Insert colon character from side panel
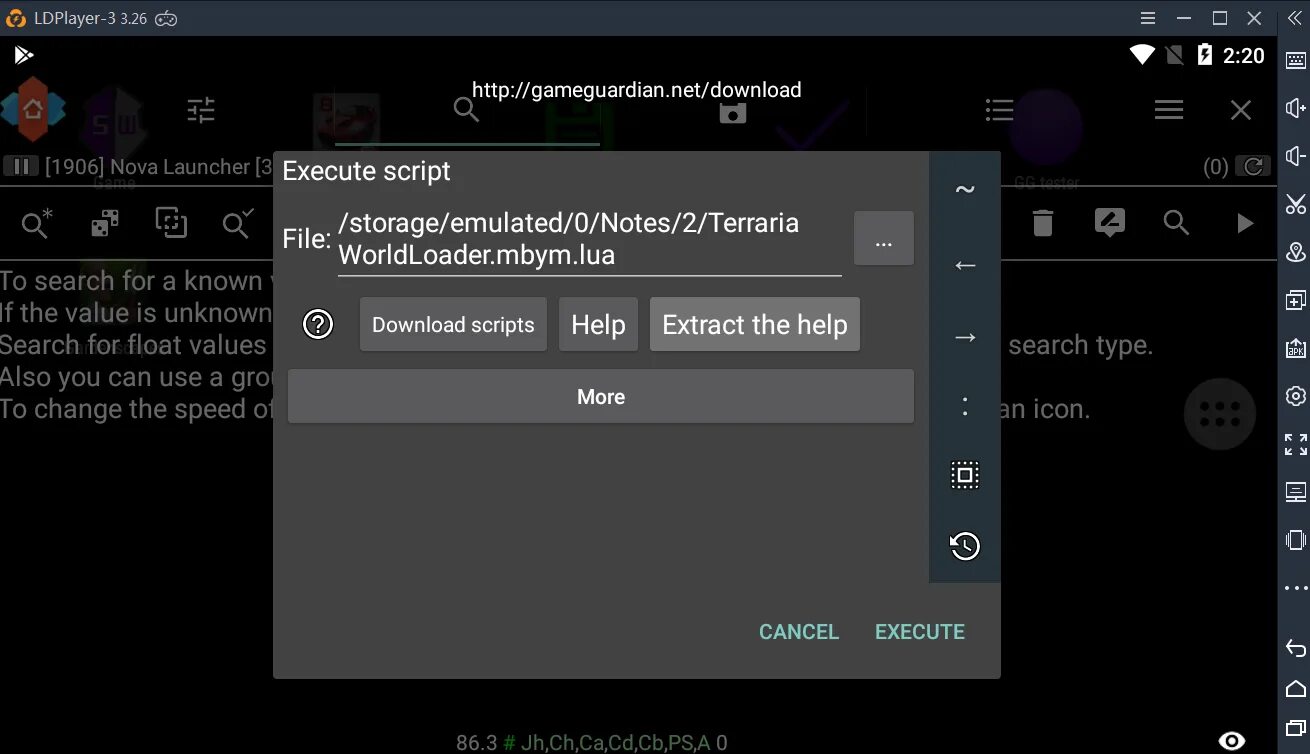Screen dimensions: 1310x754 (965, 406)
